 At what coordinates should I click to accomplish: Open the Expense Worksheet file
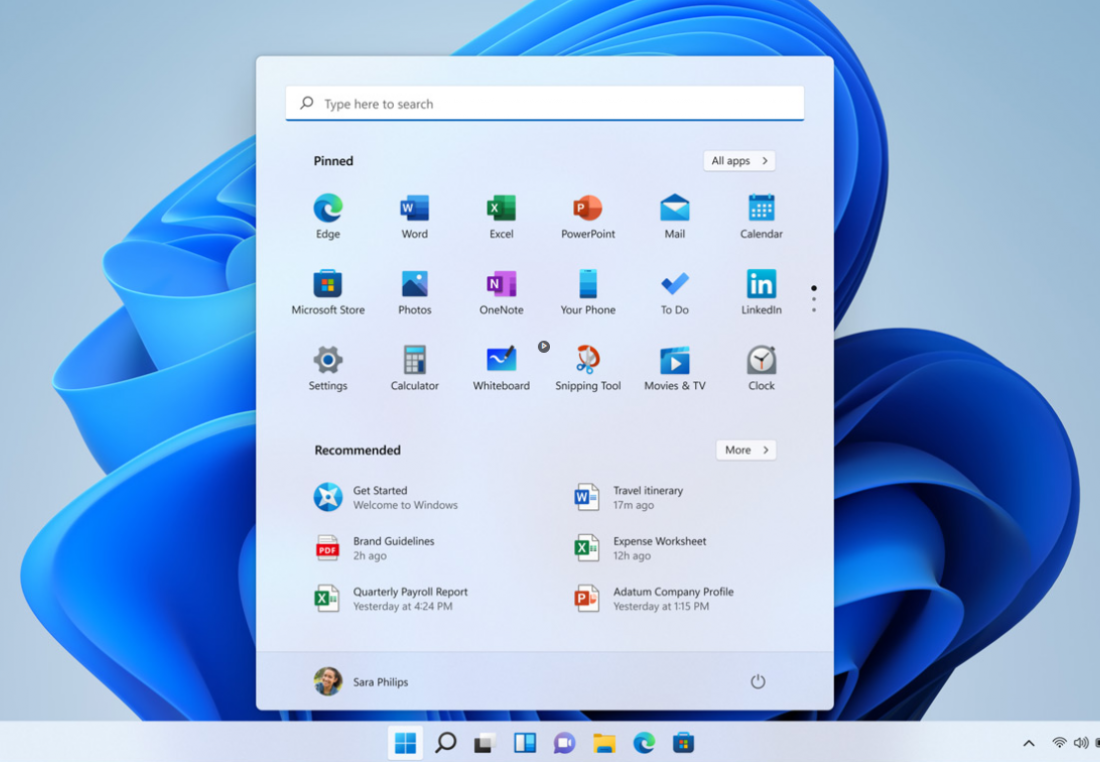click(640, 548)
